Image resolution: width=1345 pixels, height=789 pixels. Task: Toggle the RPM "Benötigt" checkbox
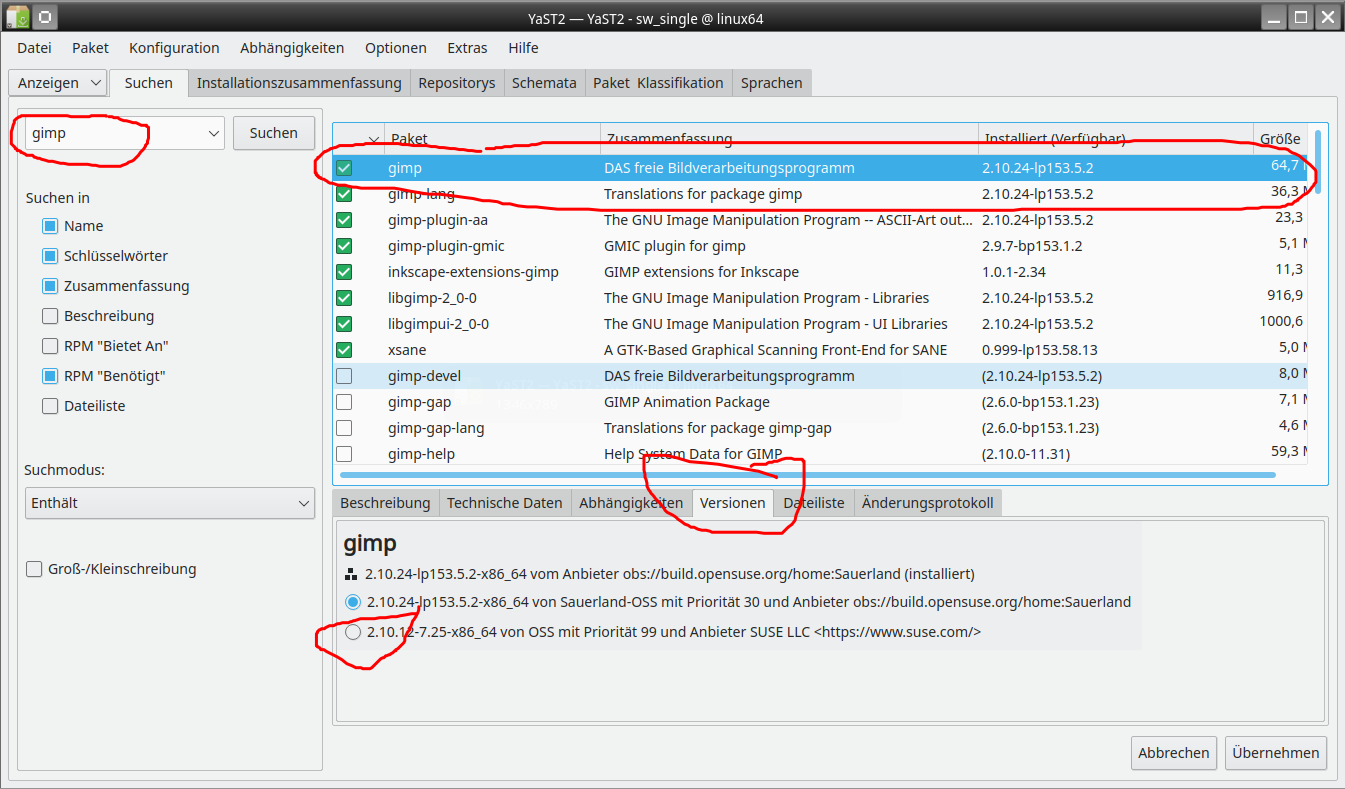(50, 376)
